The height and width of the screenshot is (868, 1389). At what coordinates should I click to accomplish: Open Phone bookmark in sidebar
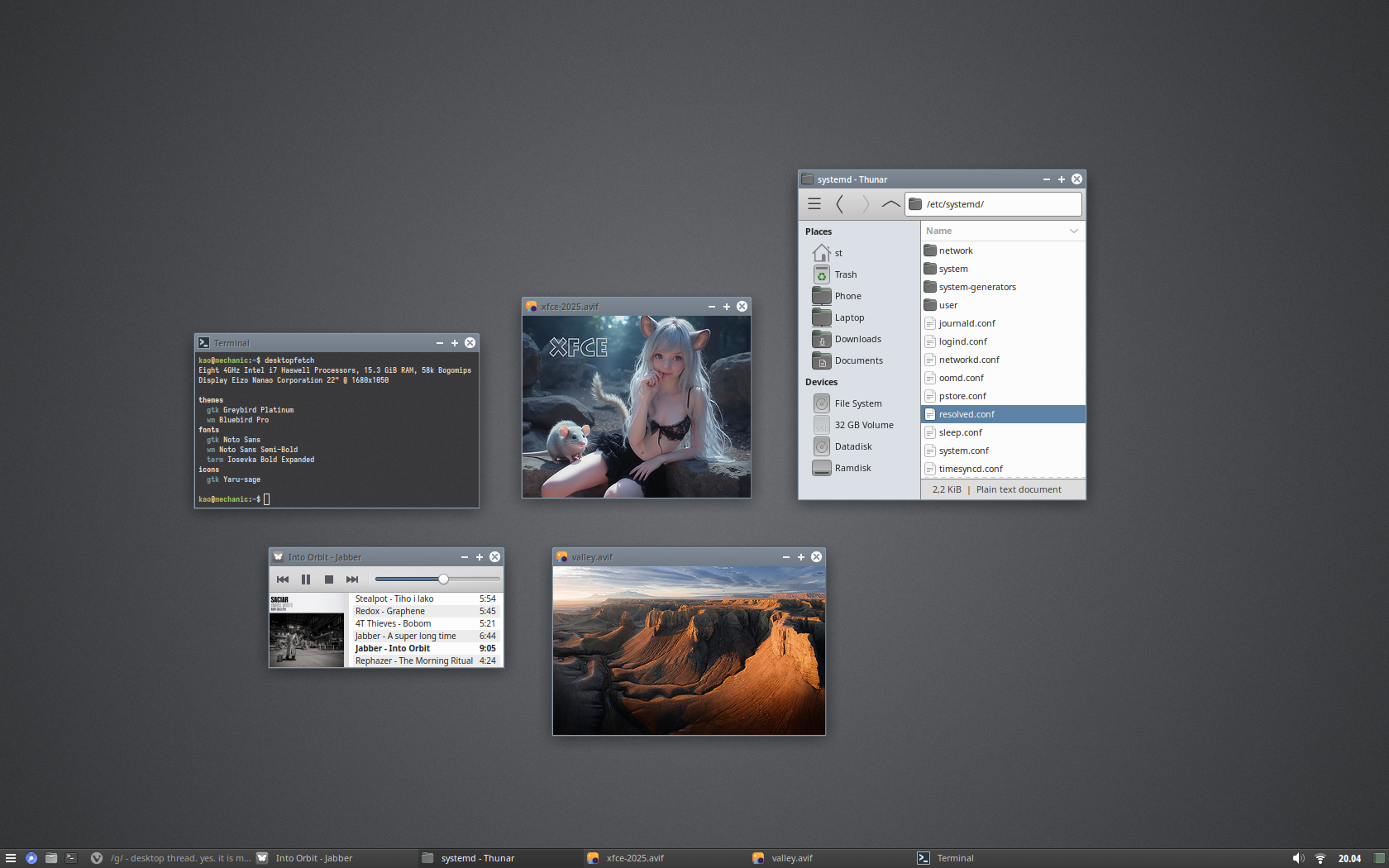859,296
